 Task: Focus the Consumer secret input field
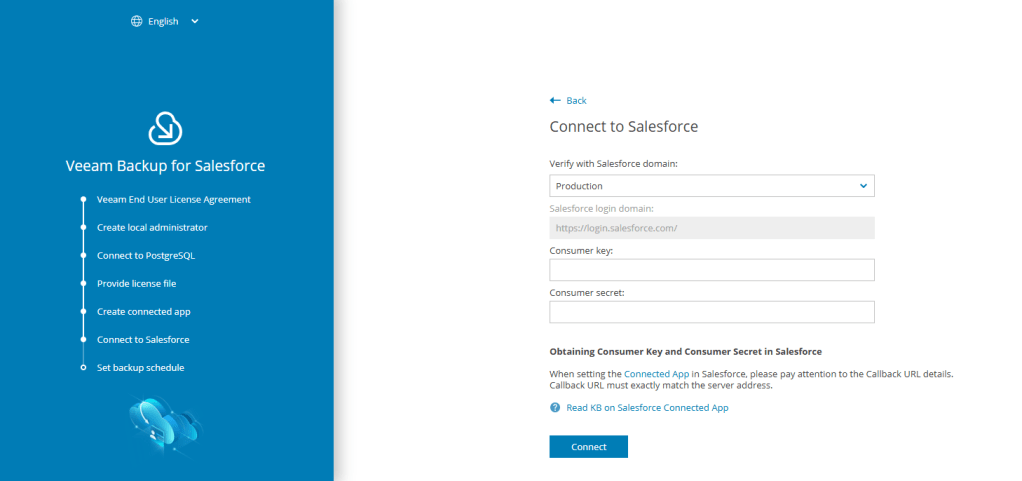click(x=711, y=312)
